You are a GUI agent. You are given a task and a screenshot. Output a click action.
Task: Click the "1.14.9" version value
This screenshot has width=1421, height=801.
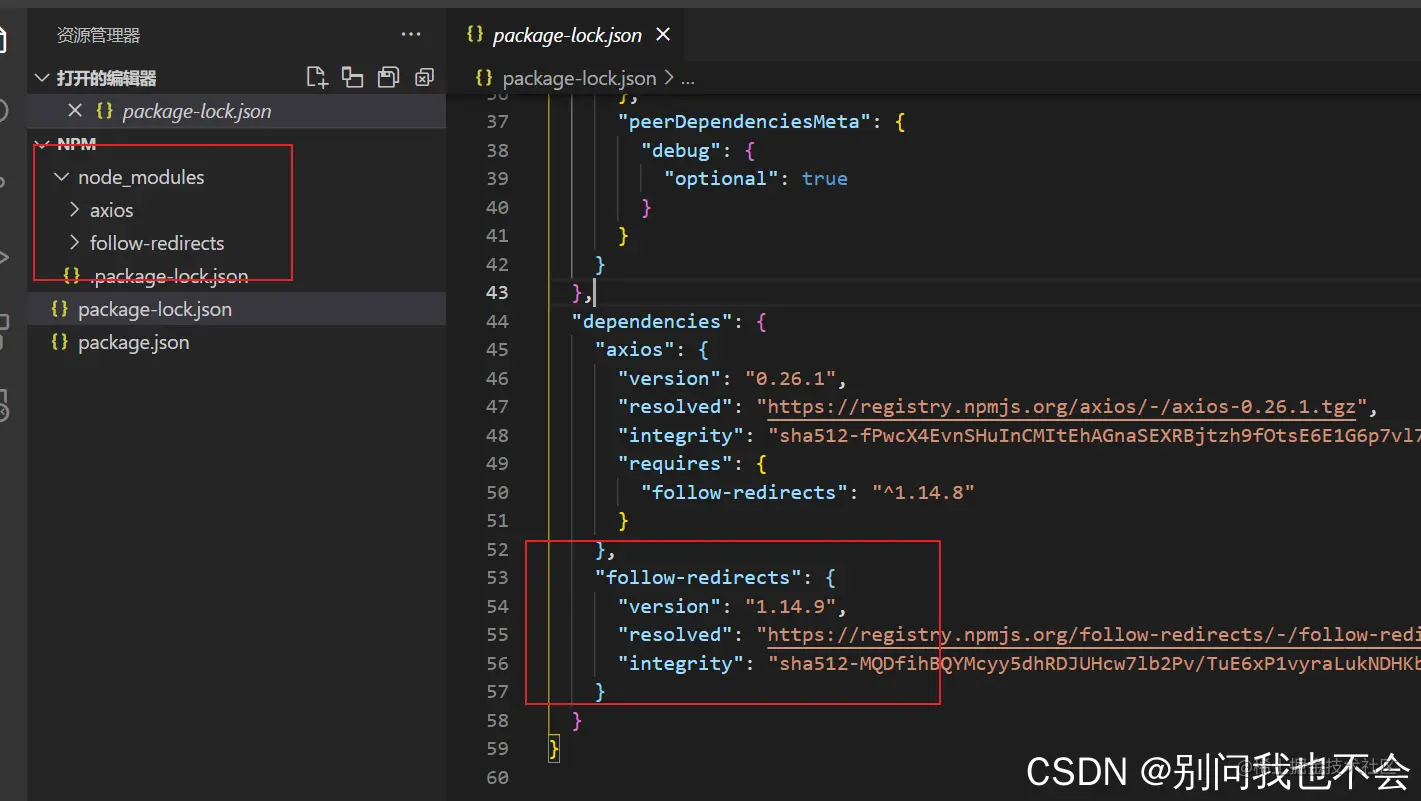[791, 607]
